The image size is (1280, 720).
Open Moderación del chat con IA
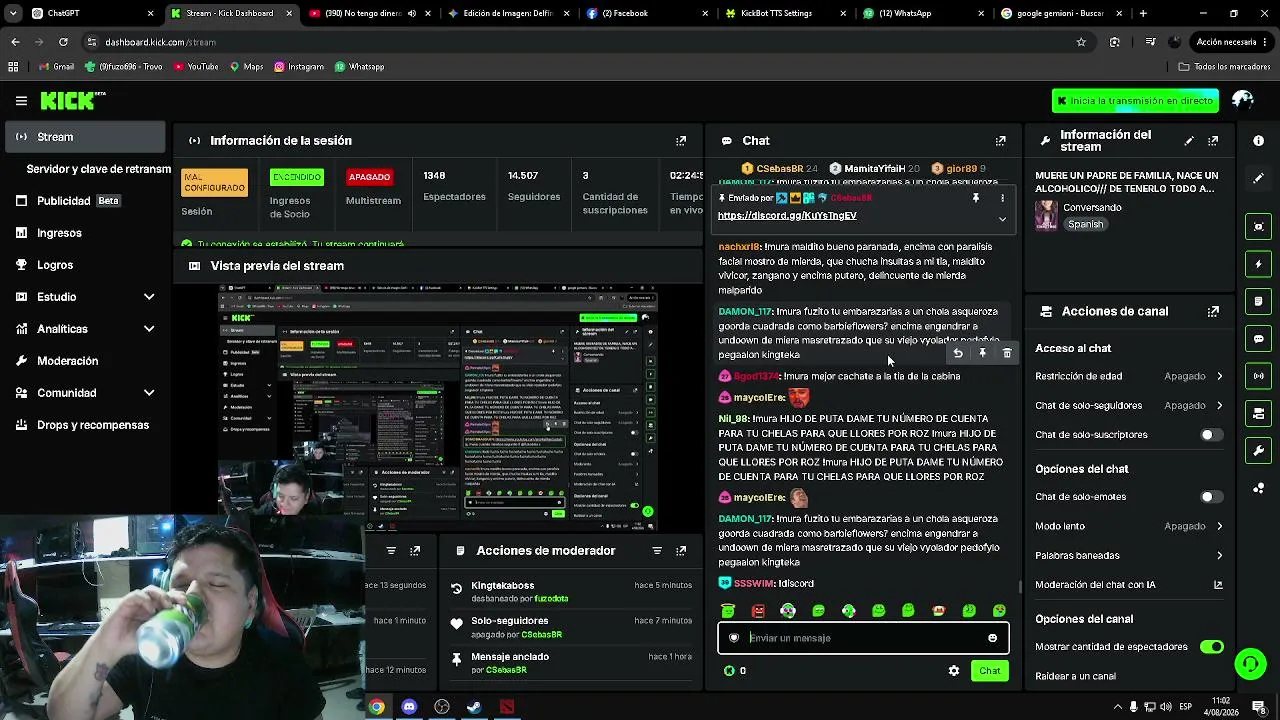pos(1129,585)
